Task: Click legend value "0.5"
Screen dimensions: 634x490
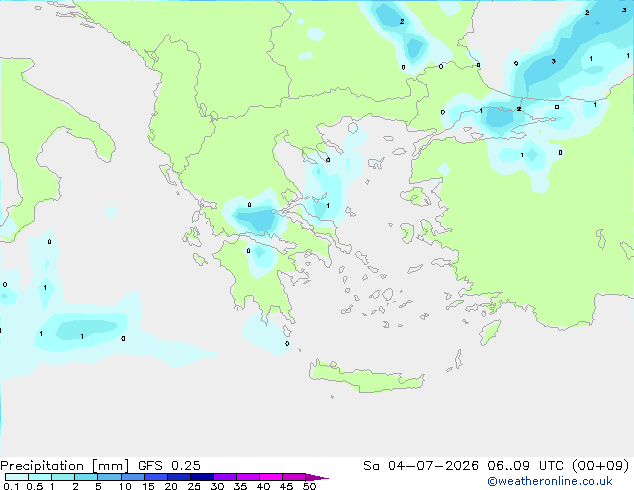Action: coord(34,486)
